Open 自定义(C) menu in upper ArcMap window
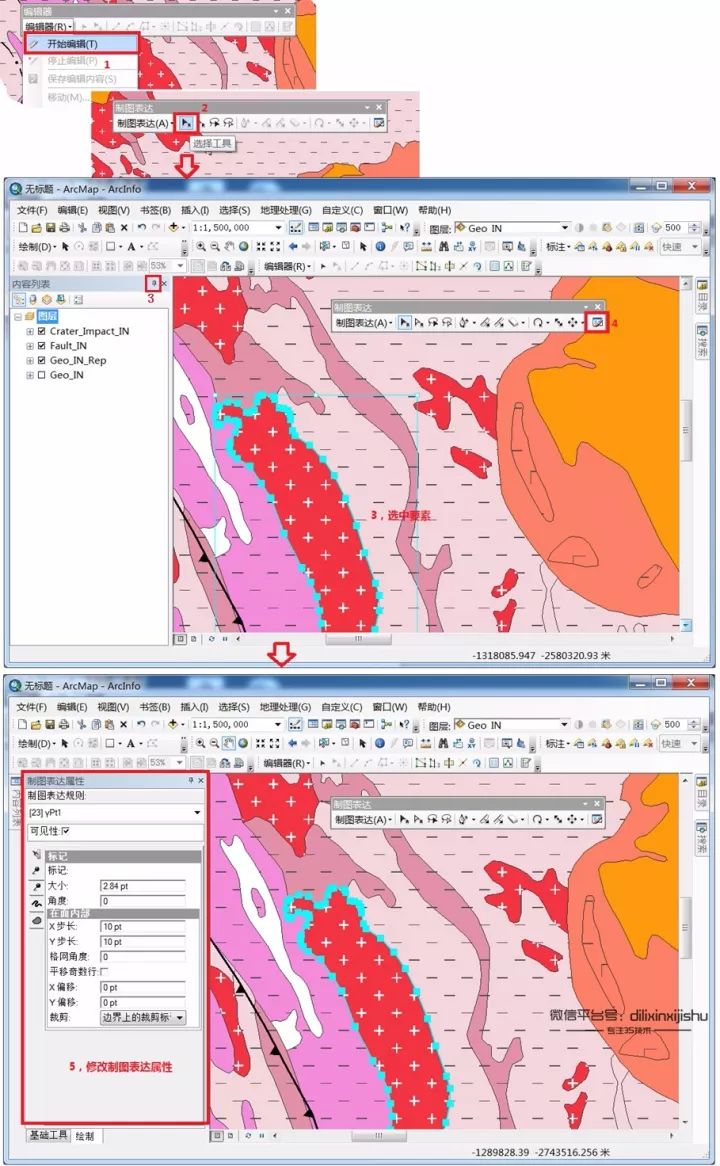 point(342,210)
